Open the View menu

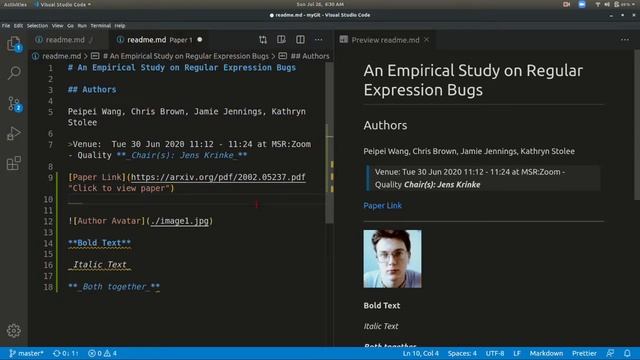[57, 26]
